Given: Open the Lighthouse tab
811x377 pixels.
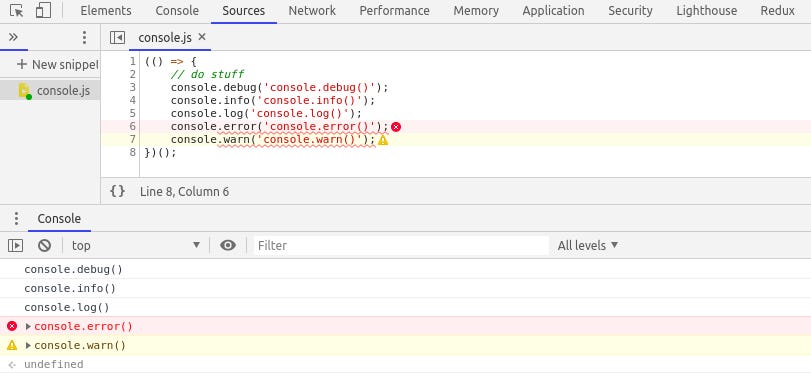Looking at the screenshot, I should coord(707,11).
